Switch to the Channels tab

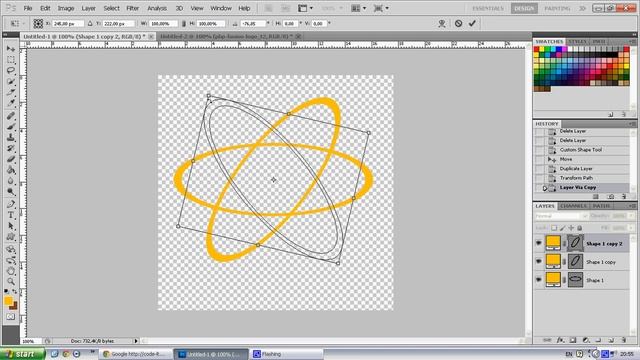coord(573,206)
